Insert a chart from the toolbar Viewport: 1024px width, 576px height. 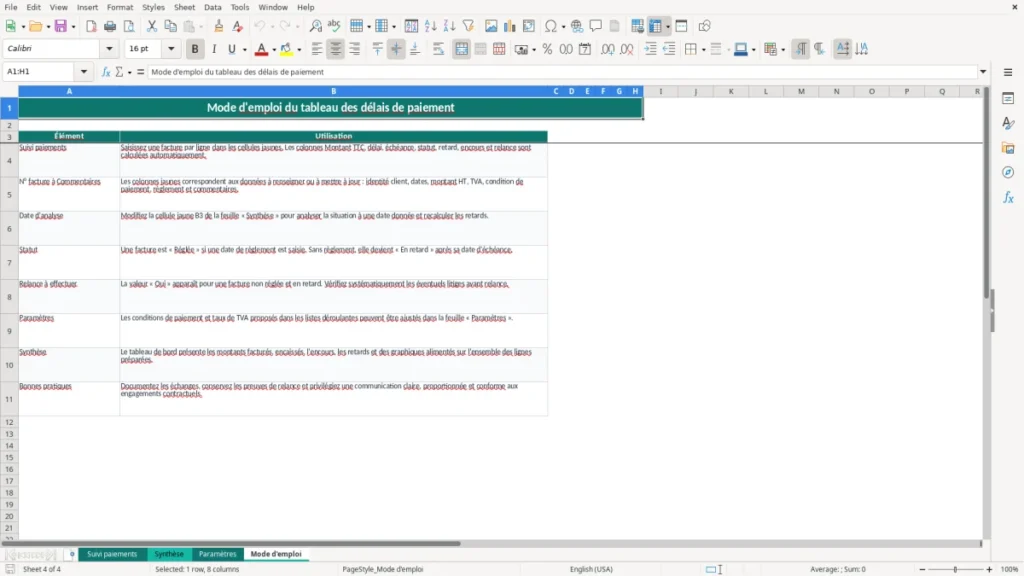509,26
